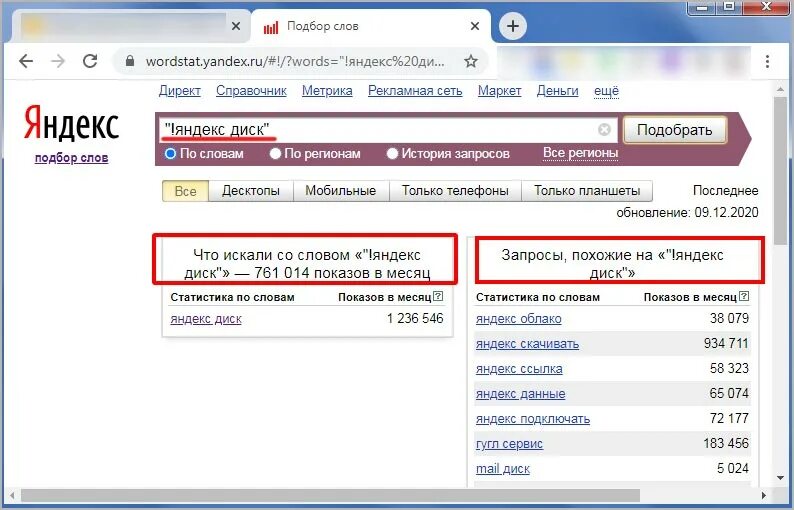Expand the ещё services menu
This screenshot has width=794, height=510.
(606, 91)
